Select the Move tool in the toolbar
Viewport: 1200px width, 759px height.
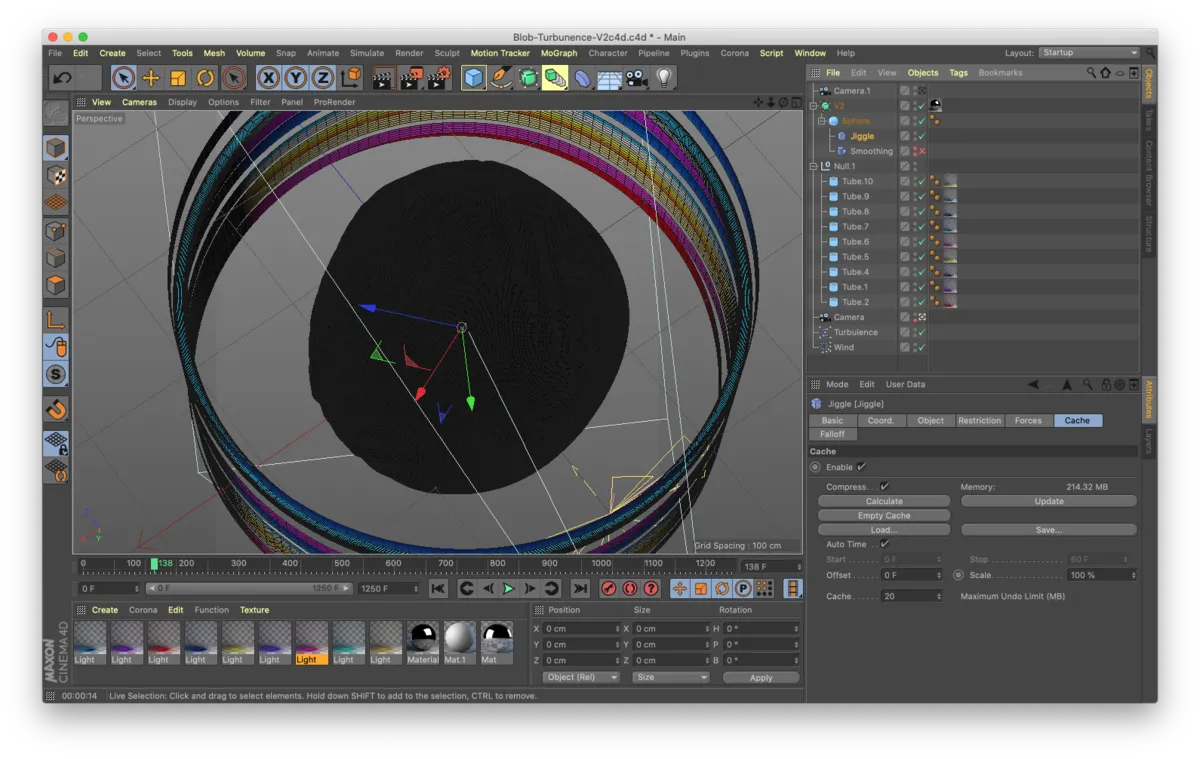click(151, 78)
